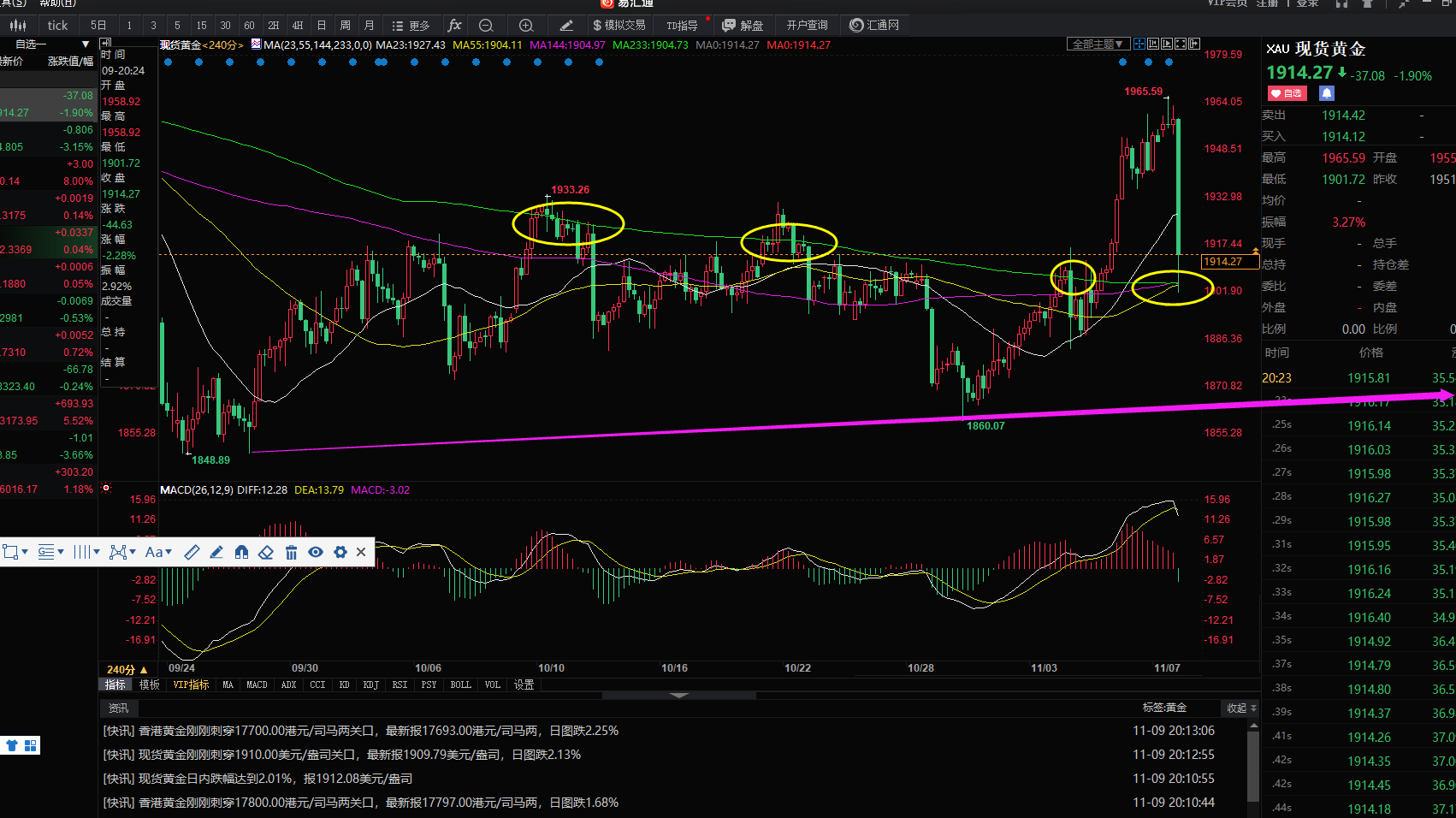Click the trash delete drawings icon
Screen dimensions: 1456x818
pos(291,552)
